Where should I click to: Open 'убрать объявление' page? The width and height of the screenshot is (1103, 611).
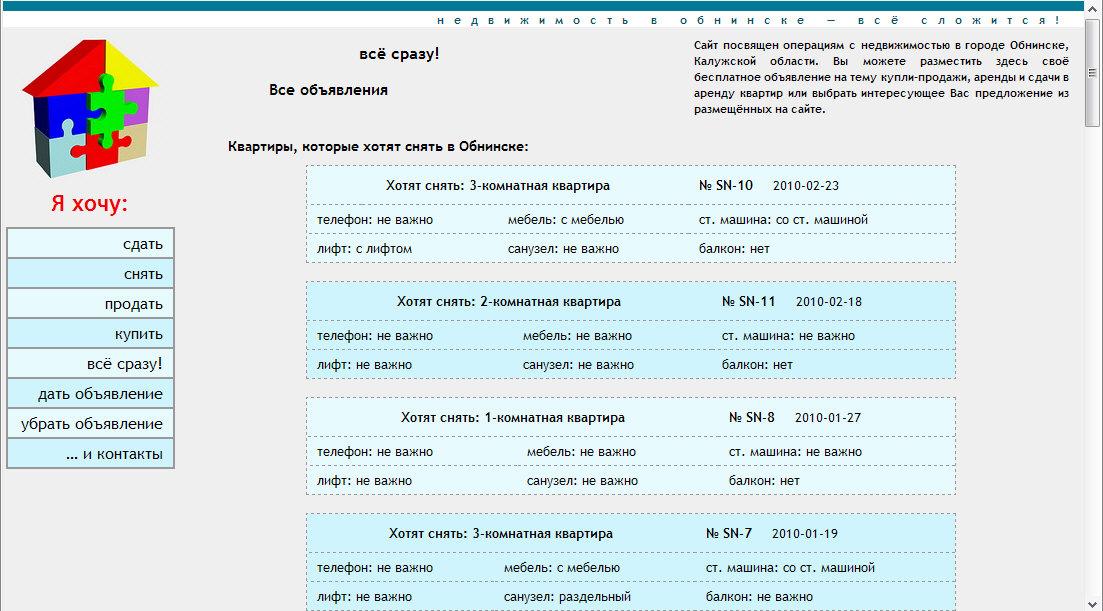tap(90, 424)
